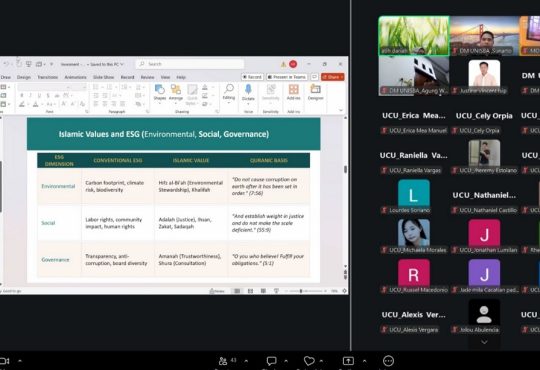Toggle Underline formatting

(39, 95)
